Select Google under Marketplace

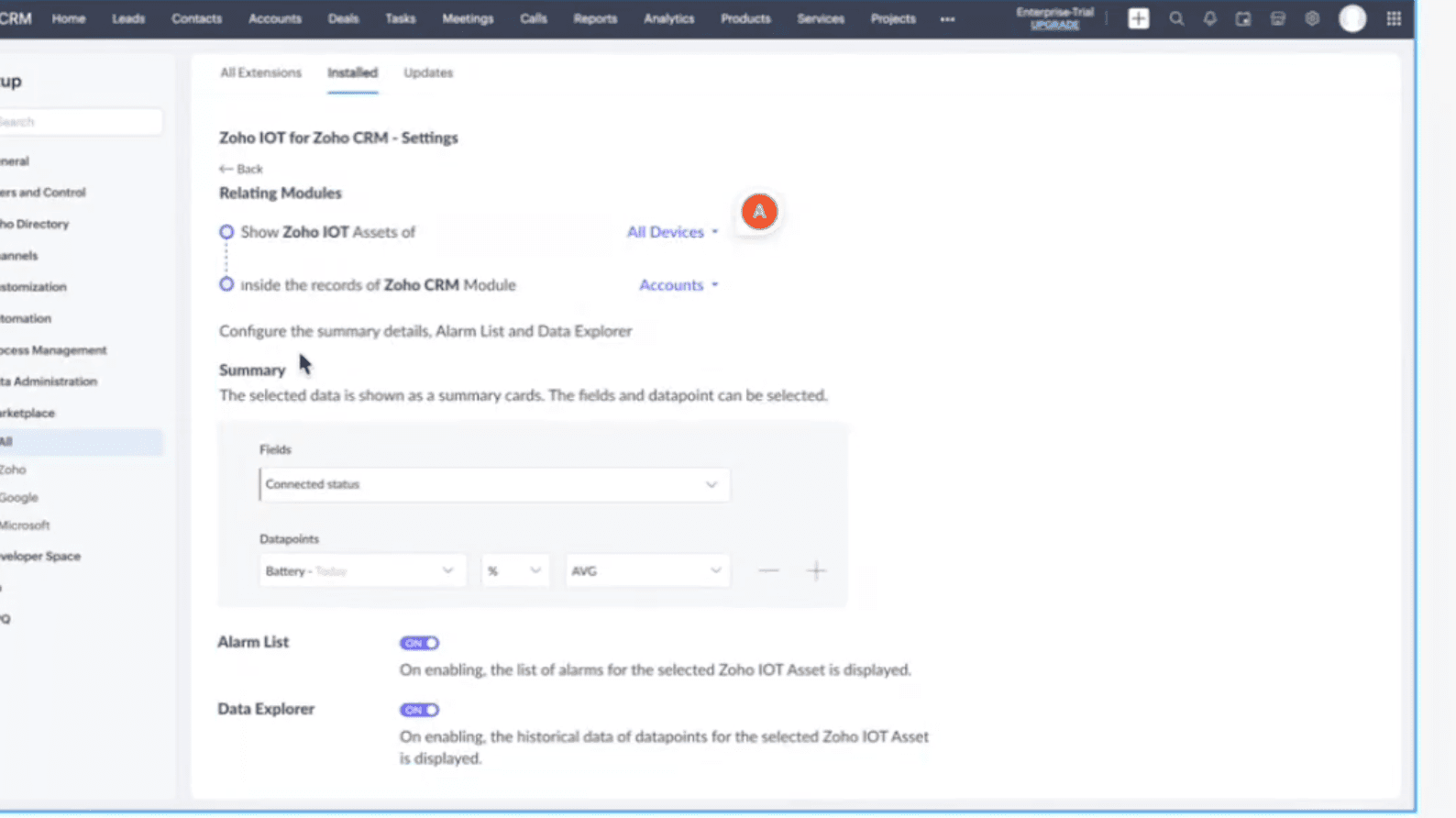(x=19, y=498)
